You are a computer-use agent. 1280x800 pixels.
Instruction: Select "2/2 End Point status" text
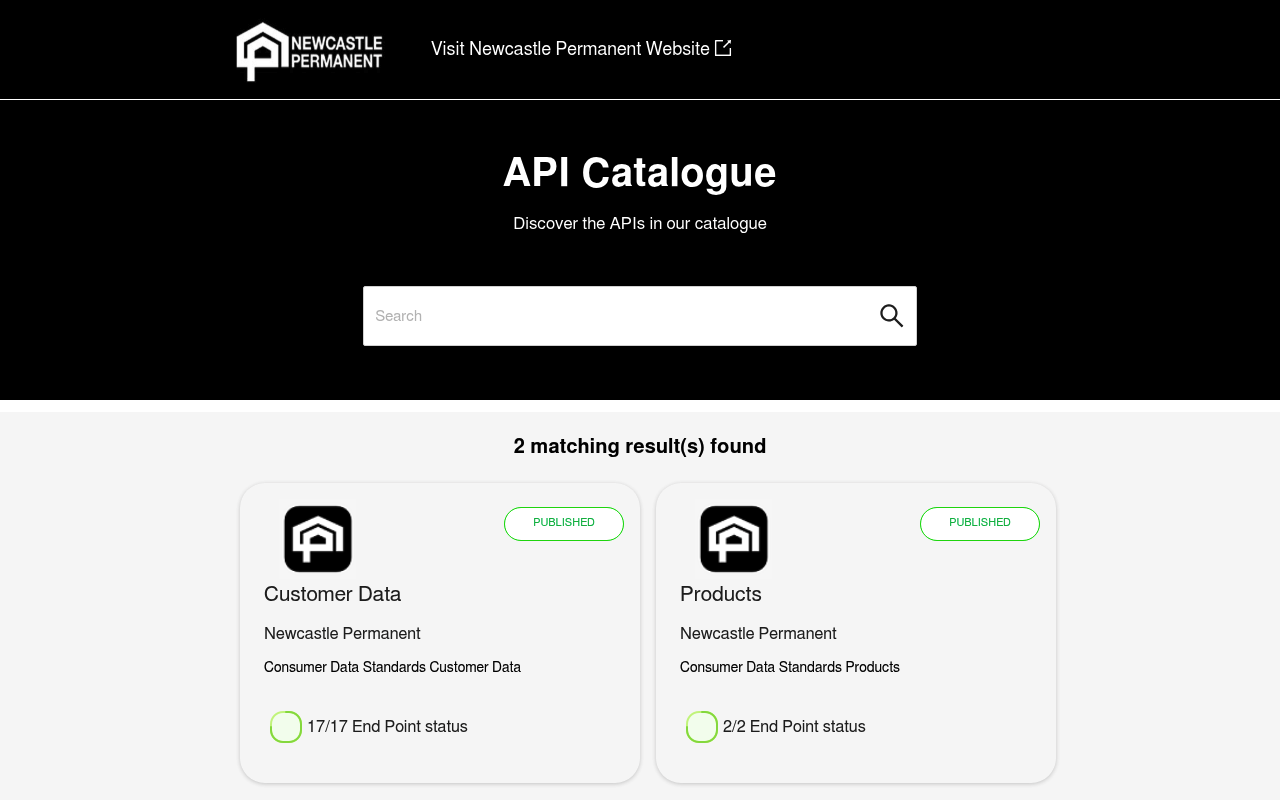click(x=794, y=727)
